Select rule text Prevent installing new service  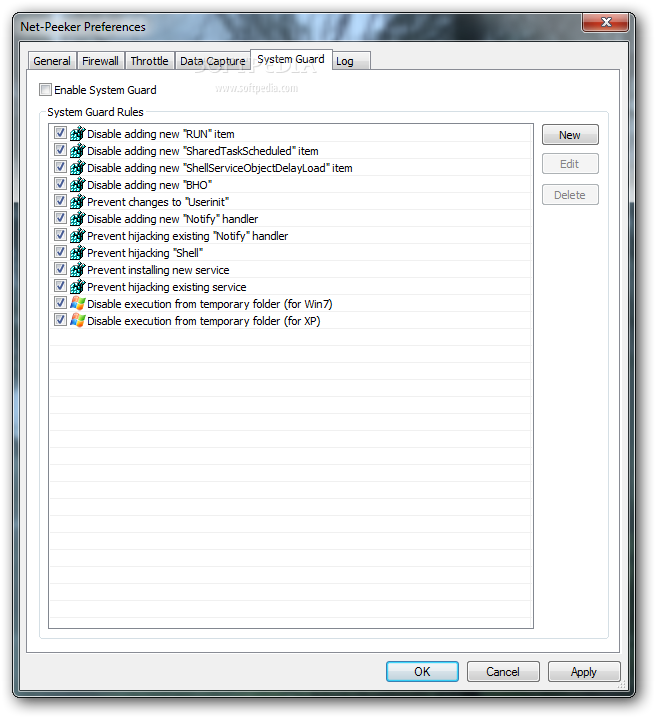(x=158, y=270)
